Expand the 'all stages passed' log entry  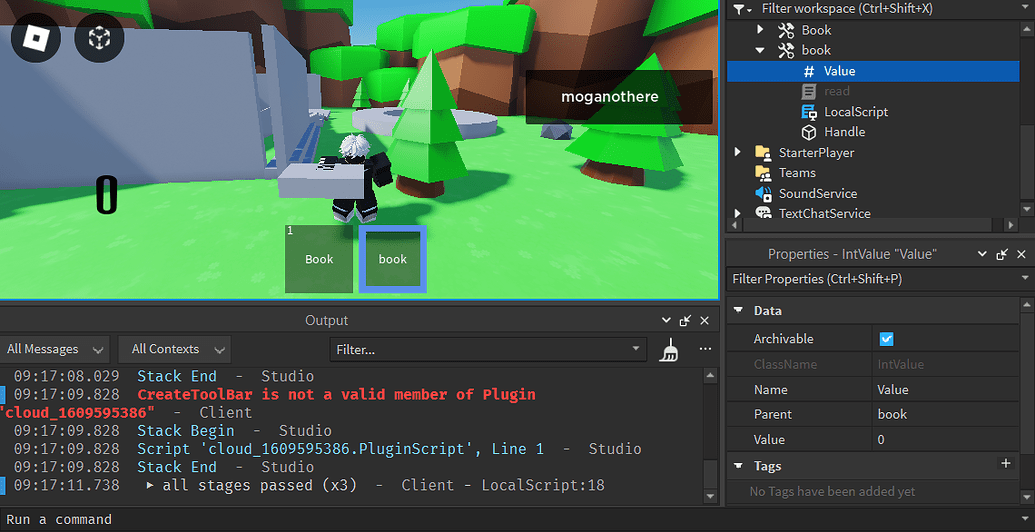[x=150, y=486]
